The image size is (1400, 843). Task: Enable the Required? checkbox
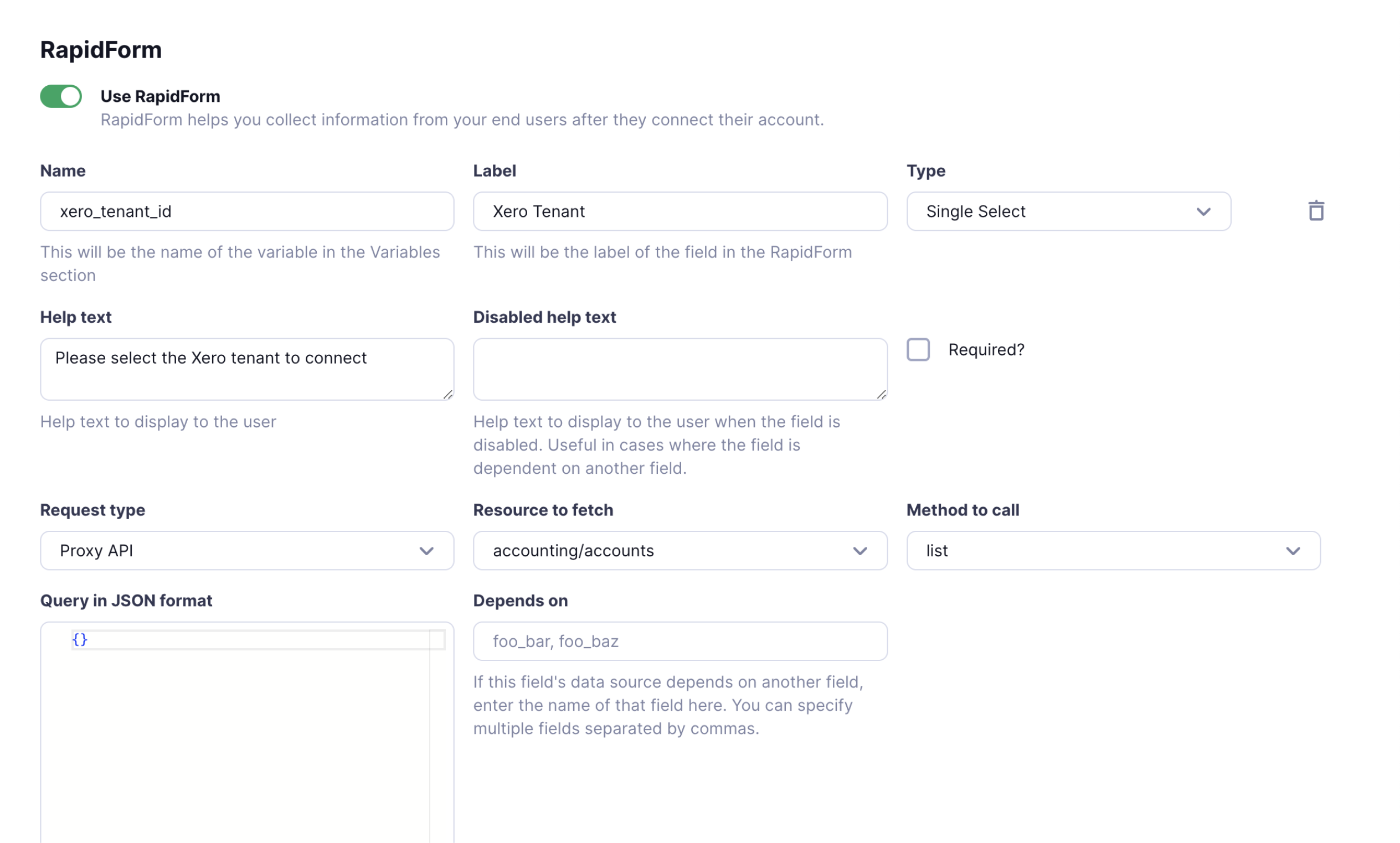pyautogui.click(x=918, y=350)
